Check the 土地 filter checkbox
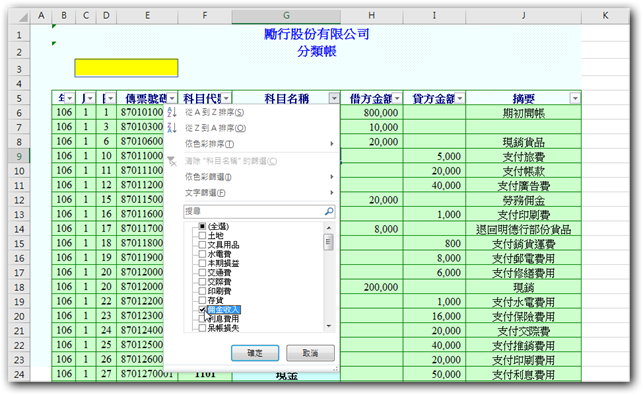643x395 pixels. coord(202,235)
